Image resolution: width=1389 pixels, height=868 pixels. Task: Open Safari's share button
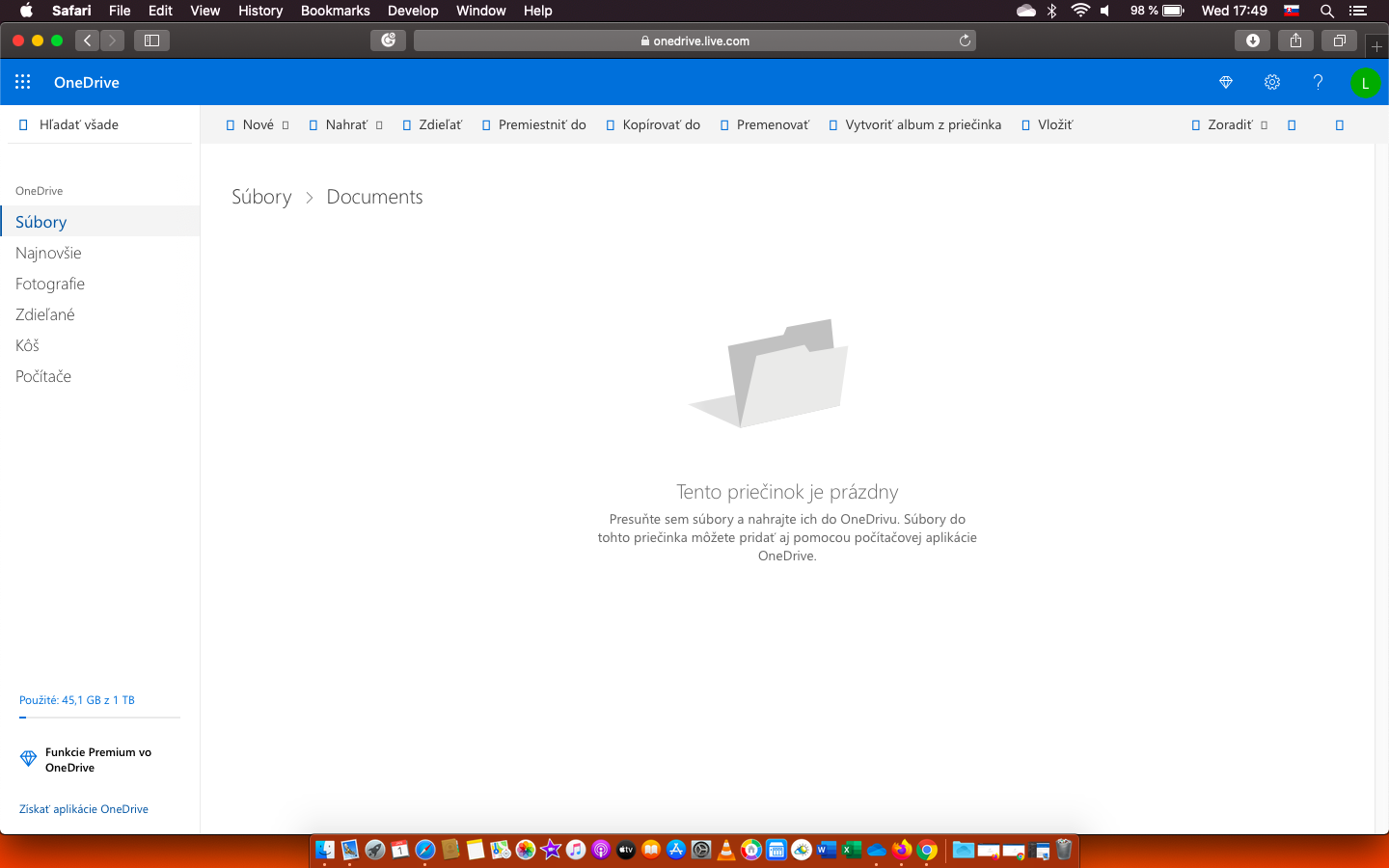pyautogui.click(x=1295, y=41)
